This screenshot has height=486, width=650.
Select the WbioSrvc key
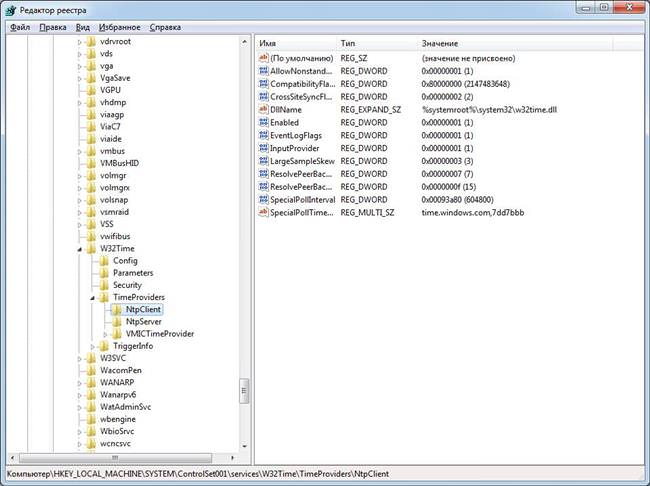[x=117, y=431]
